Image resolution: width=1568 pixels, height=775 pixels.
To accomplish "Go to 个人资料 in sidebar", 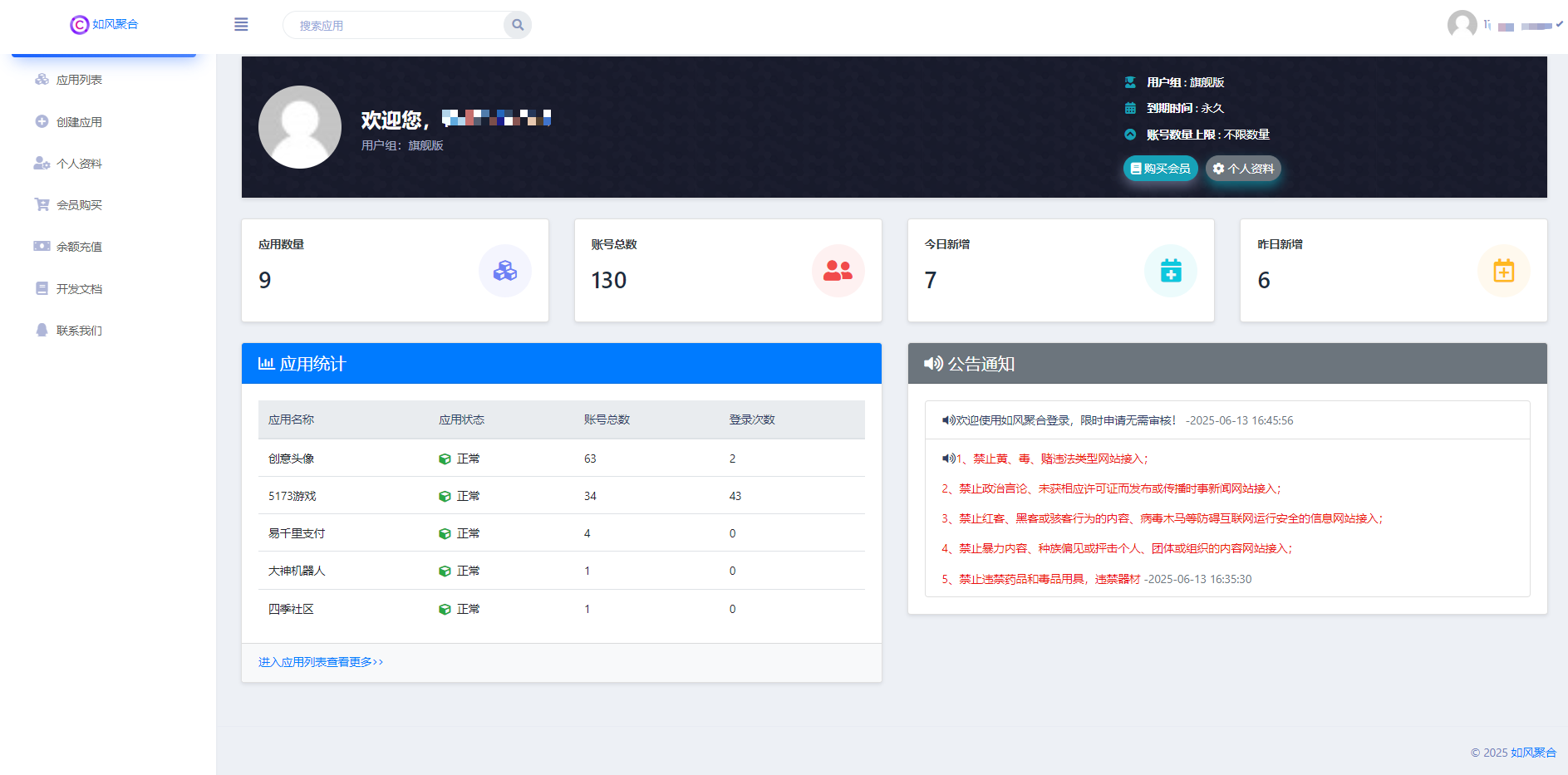I will click(x=79, y=164).
